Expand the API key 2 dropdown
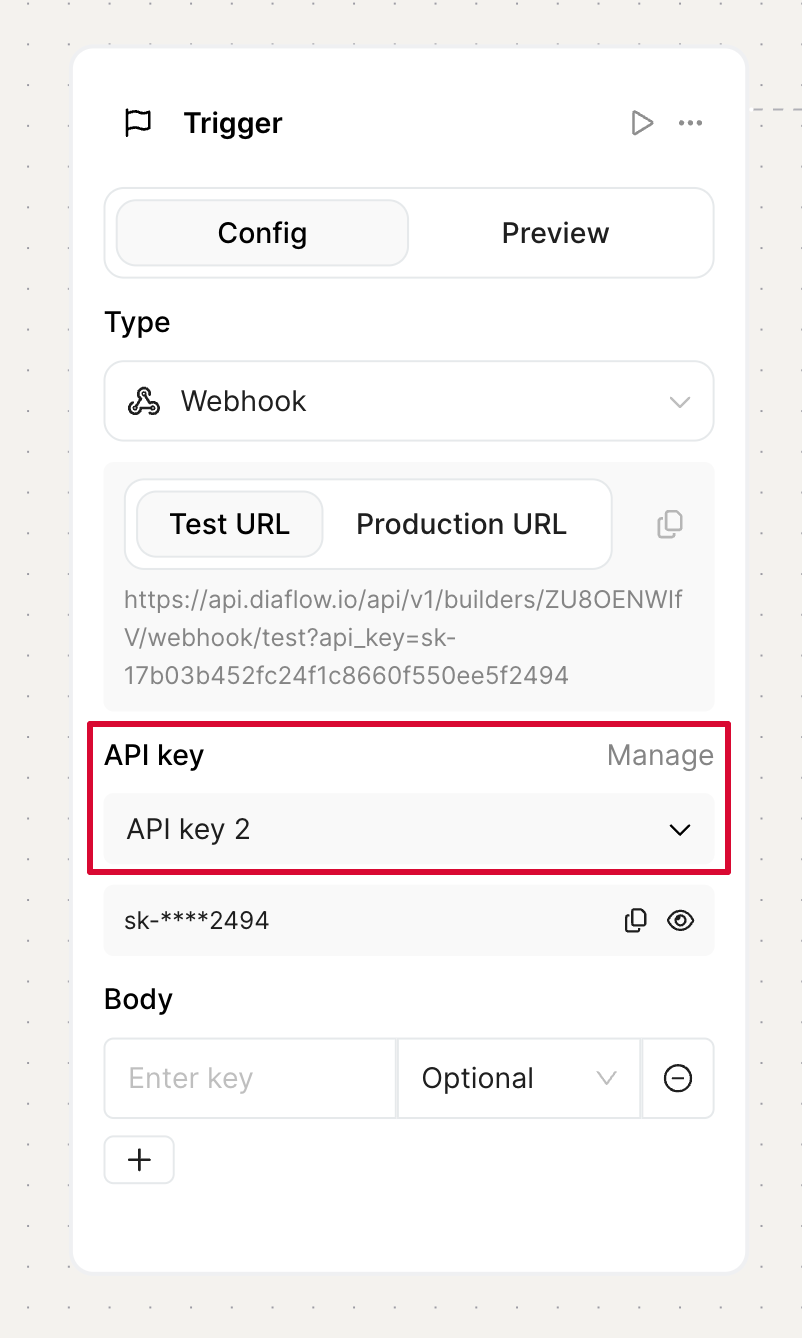Viewport: 802px width, 1338px height. (409, 829)
